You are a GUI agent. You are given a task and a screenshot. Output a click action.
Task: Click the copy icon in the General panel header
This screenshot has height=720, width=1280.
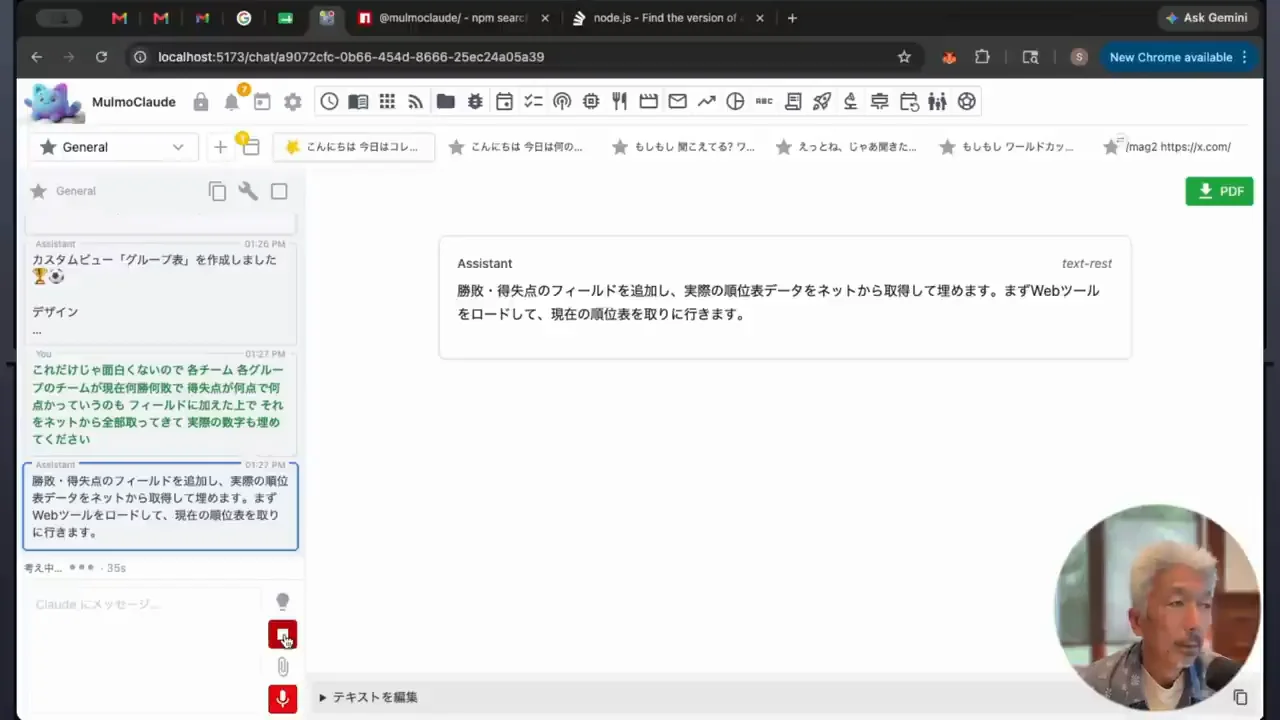(x=217, y=192)
